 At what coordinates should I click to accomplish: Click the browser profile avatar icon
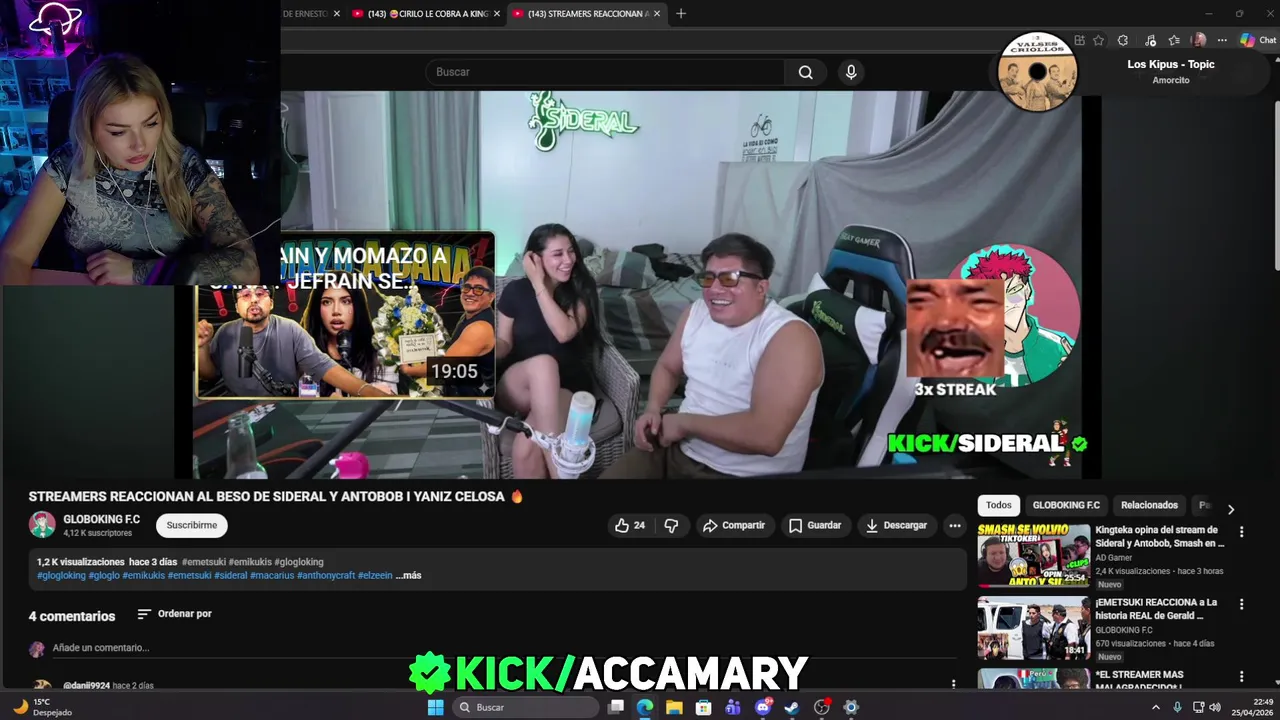(1199, 40)
